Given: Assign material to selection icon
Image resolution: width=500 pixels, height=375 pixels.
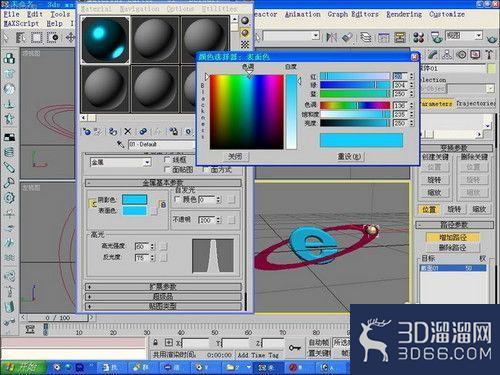Looking at the screenshot, I should [113, 132].
